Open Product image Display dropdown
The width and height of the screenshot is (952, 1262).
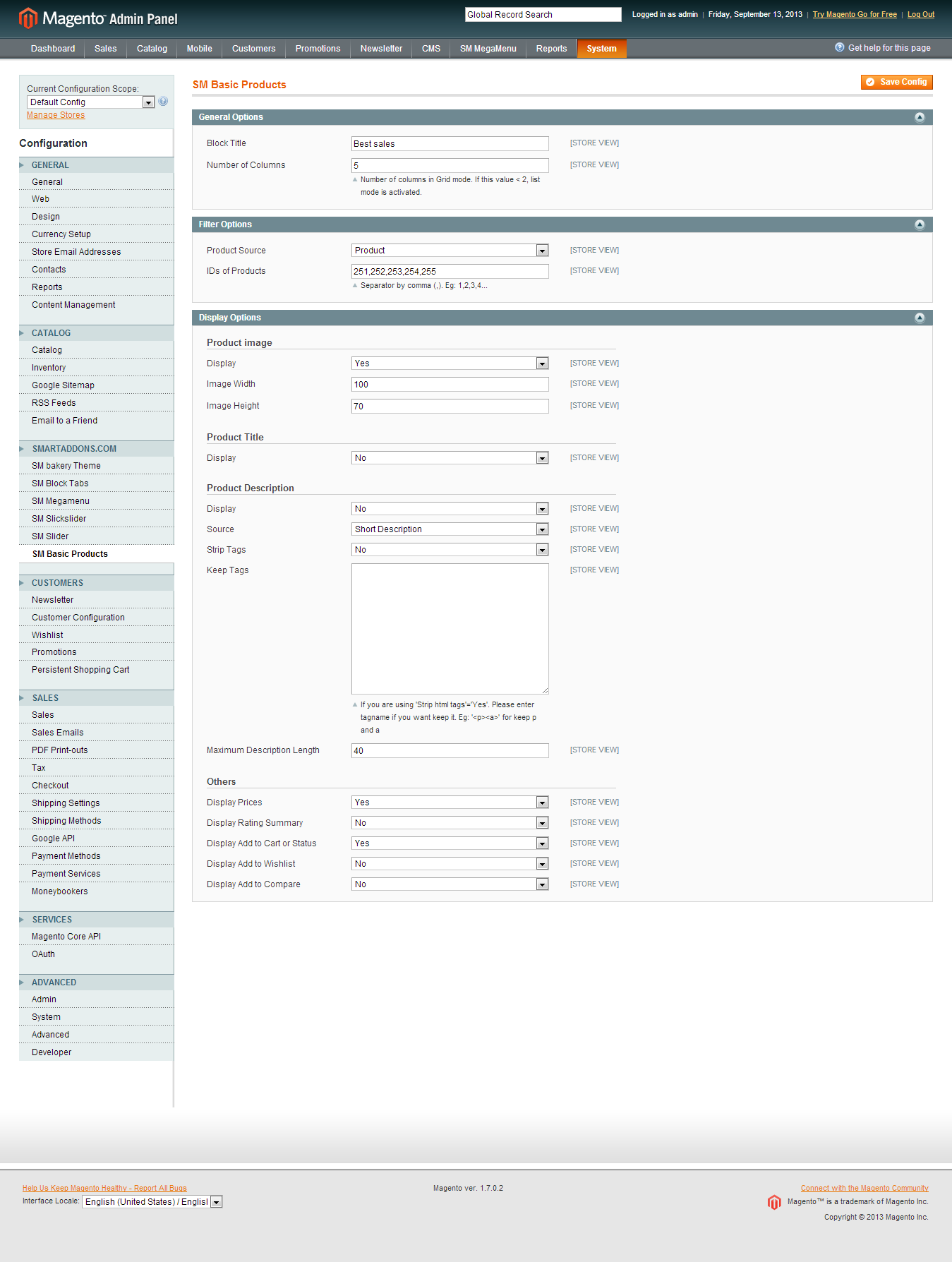click(x=450, y=363)
